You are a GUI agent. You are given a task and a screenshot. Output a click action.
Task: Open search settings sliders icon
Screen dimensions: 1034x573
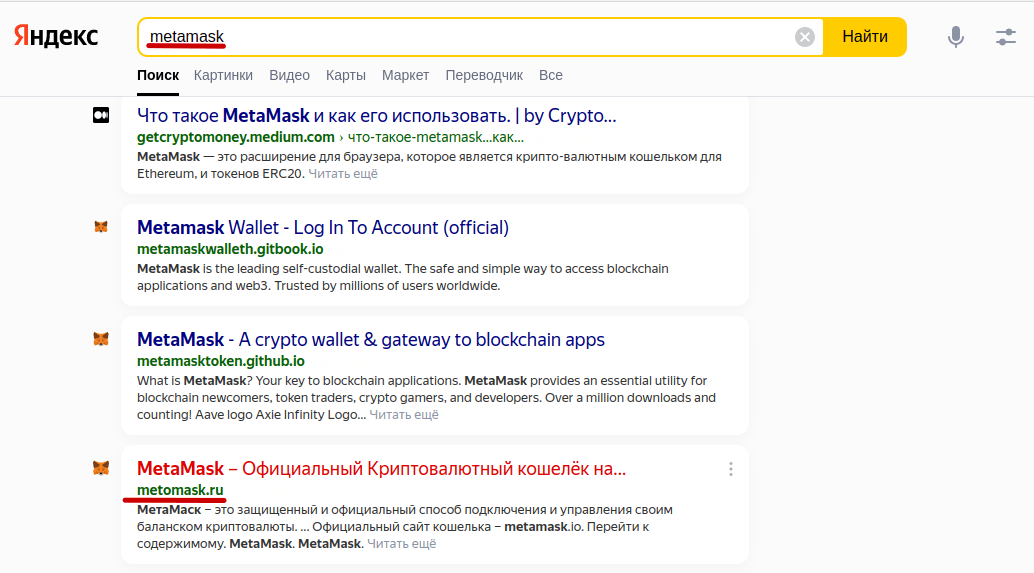[x=1006, y=37]
